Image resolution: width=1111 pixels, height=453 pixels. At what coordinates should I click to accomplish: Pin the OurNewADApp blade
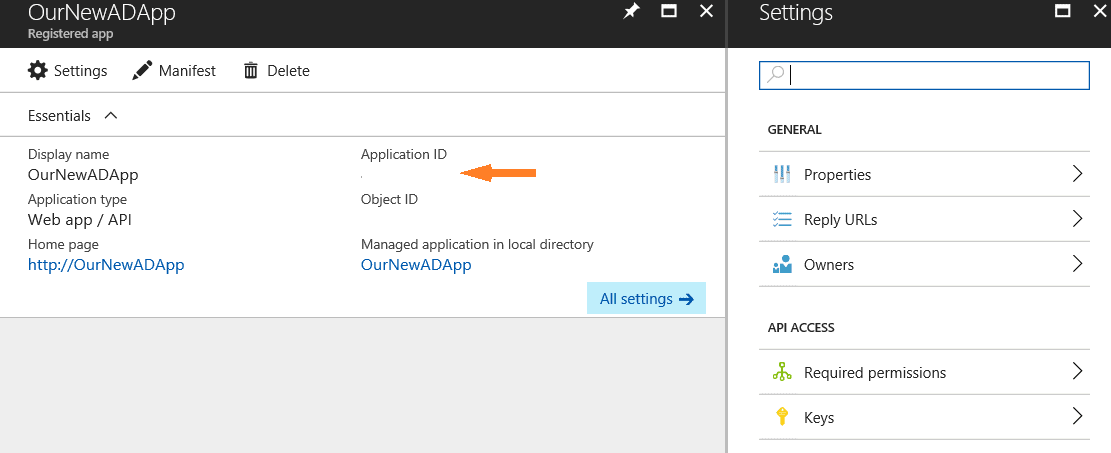pos(631,11)
